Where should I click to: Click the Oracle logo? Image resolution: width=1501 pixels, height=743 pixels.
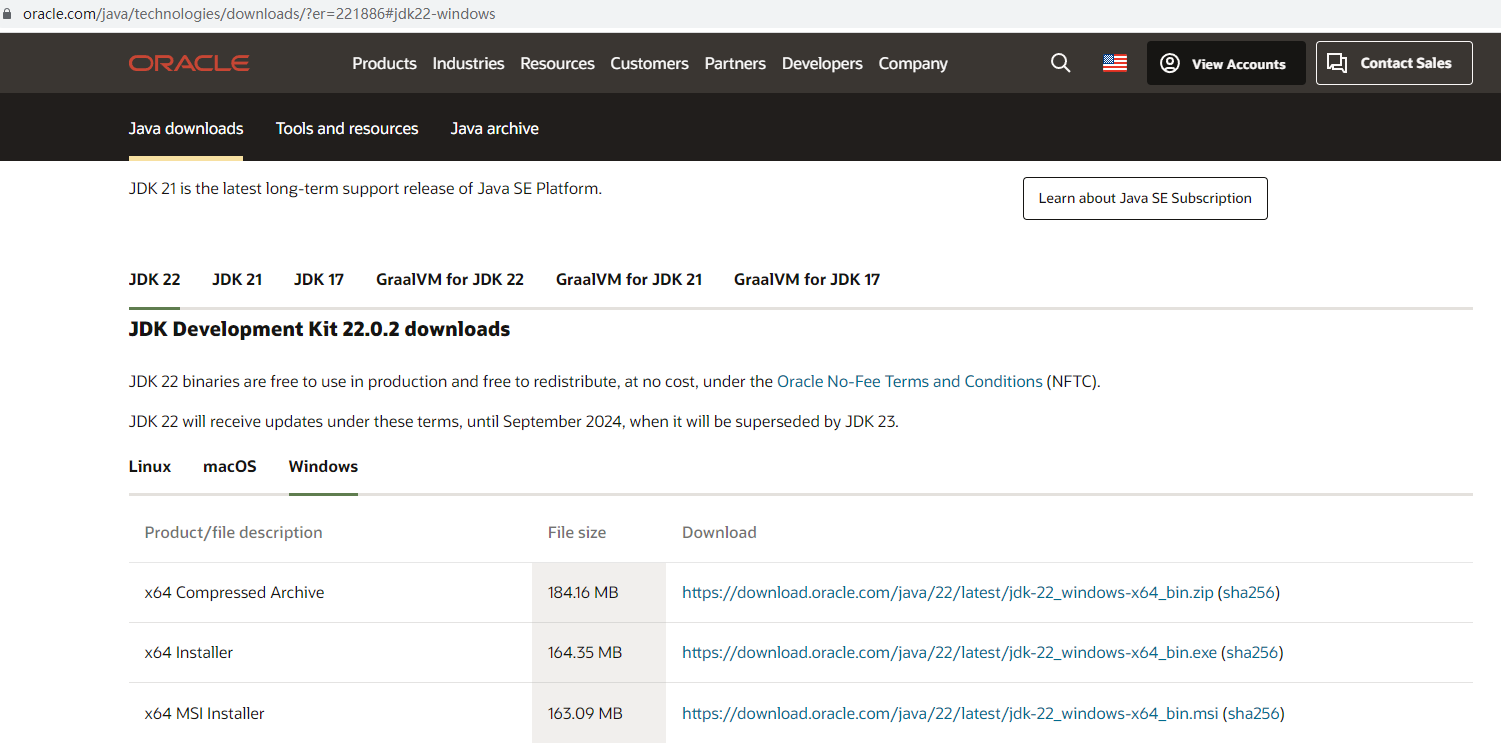tap(189, 63)
